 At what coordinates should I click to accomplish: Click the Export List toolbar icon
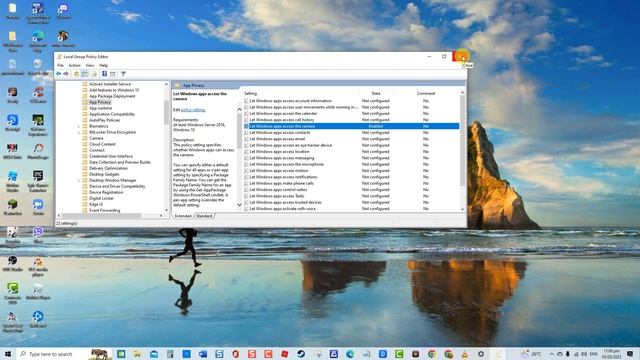(x=94, y=74)
